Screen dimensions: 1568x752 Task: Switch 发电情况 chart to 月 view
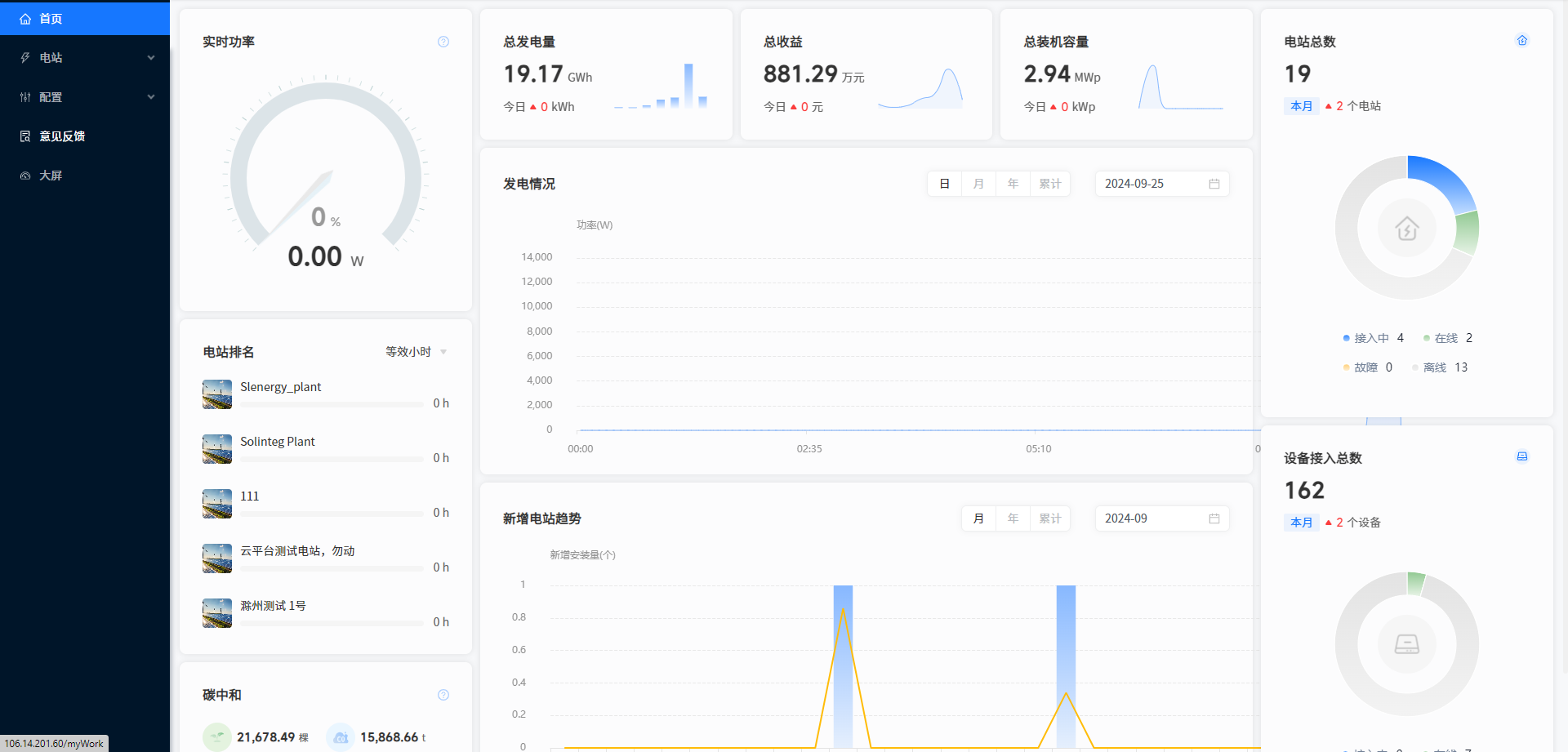978,185
